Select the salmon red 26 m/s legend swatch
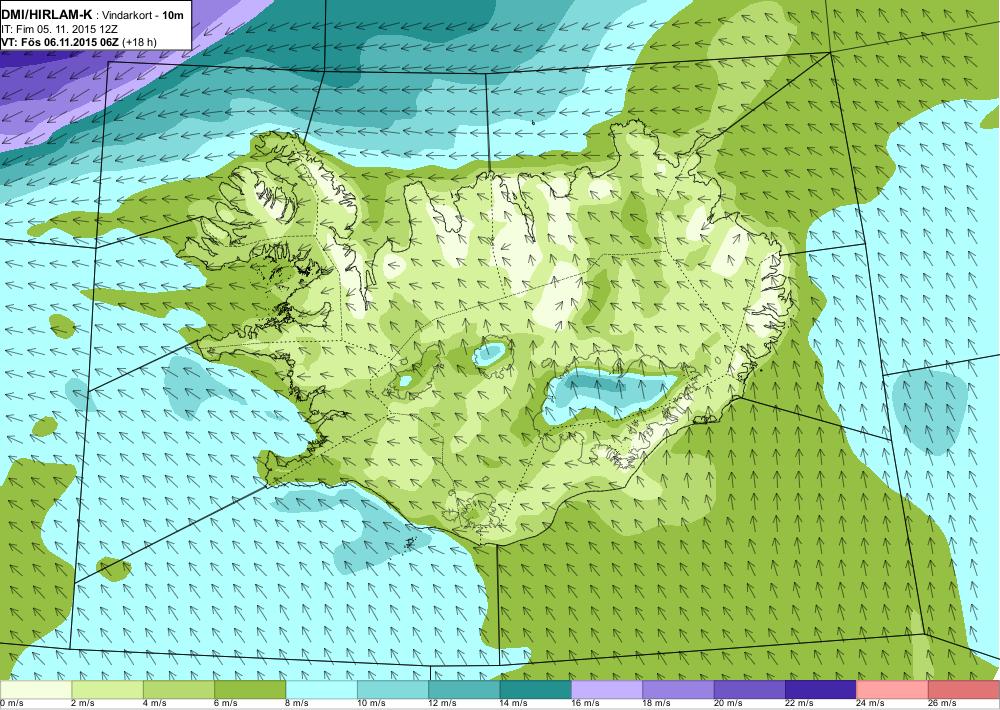 (x=964, y=690)
